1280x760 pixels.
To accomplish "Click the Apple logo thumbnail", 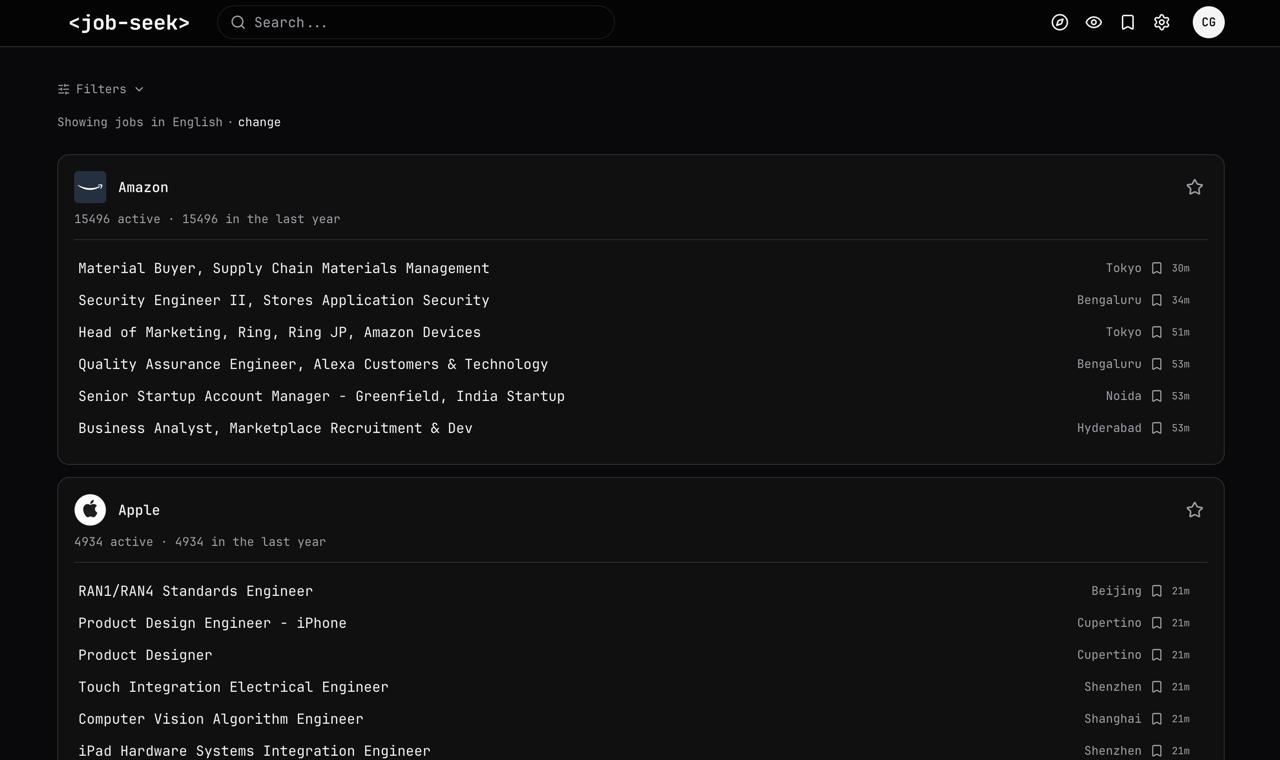I will (90, 510).
